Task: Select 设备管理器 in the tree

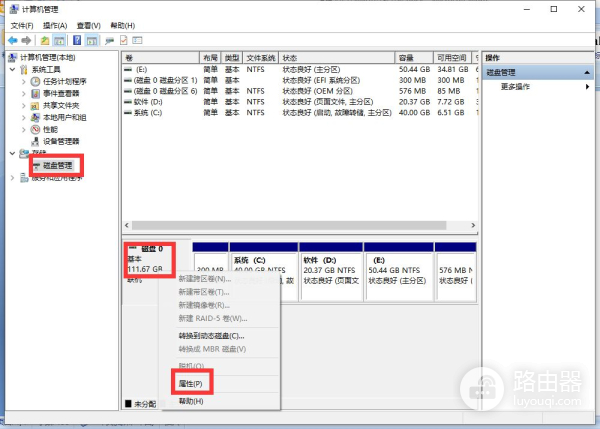Action: click(x=61, y=141)
